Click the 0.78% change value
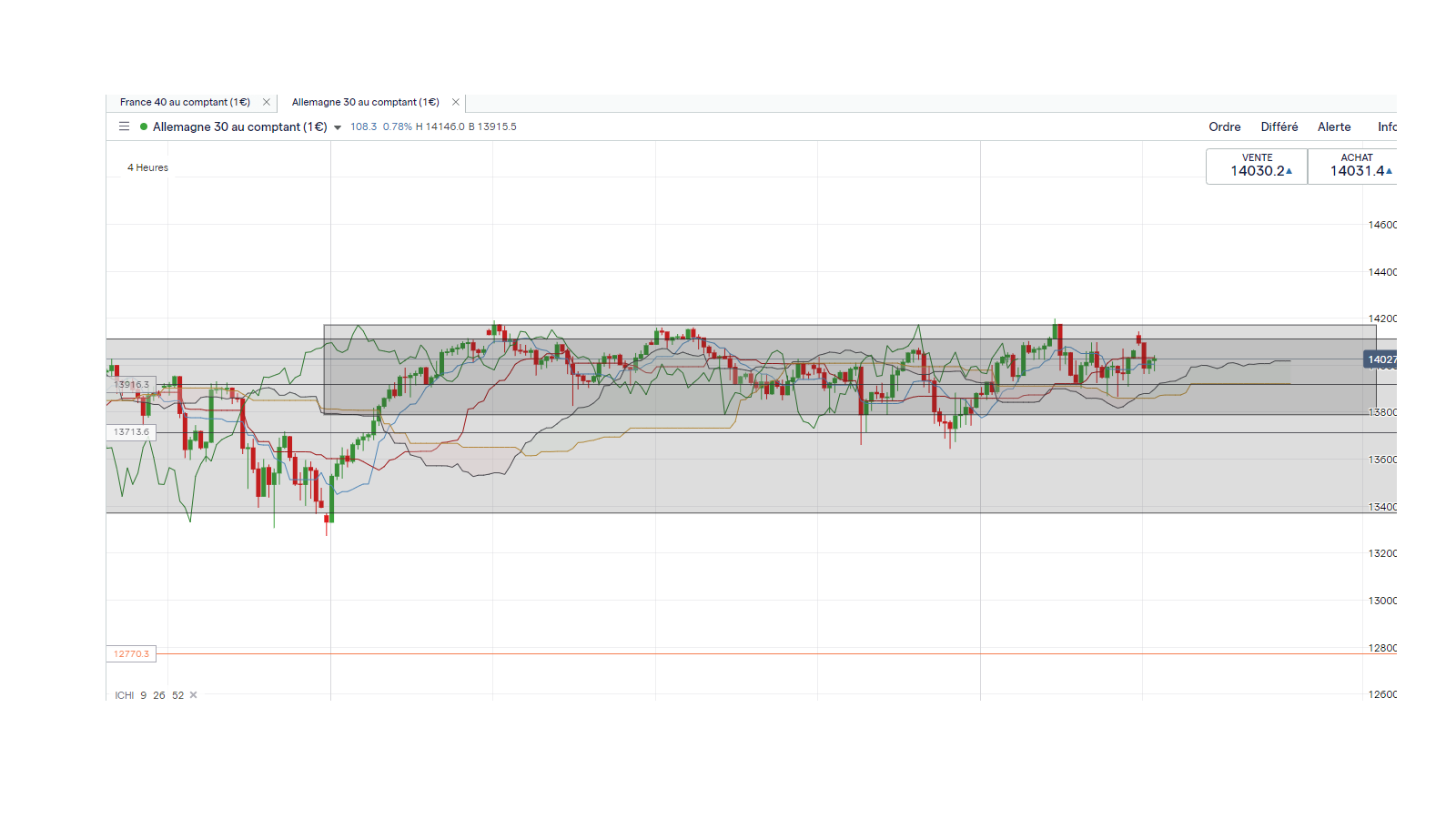This screenshot has width=1456, height=819. click(397, 126)
